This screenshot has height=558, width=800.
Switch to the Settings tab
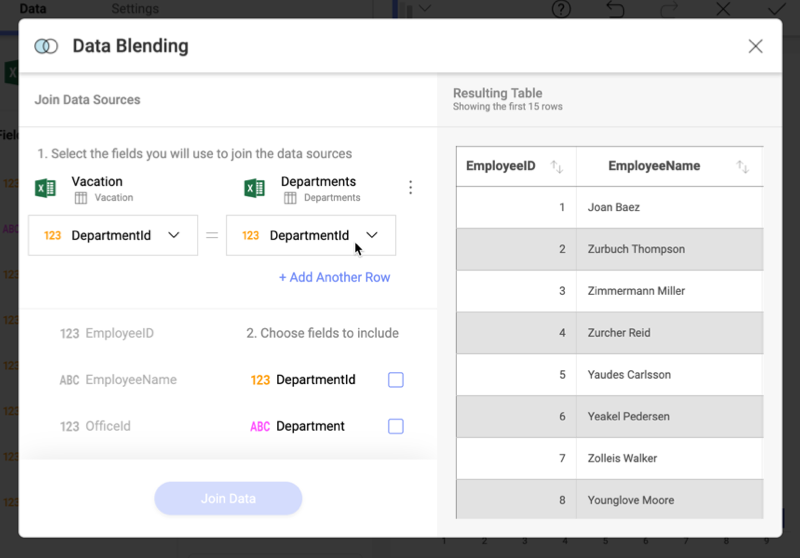[135, 8]
